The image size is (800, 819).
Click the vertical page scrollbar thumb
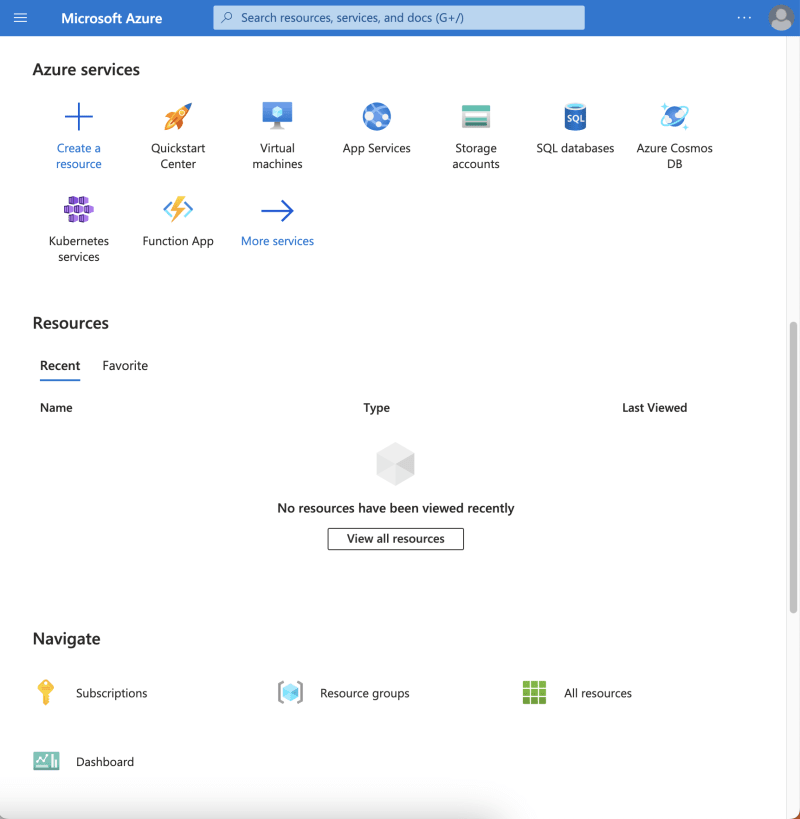tap(794, 467)
